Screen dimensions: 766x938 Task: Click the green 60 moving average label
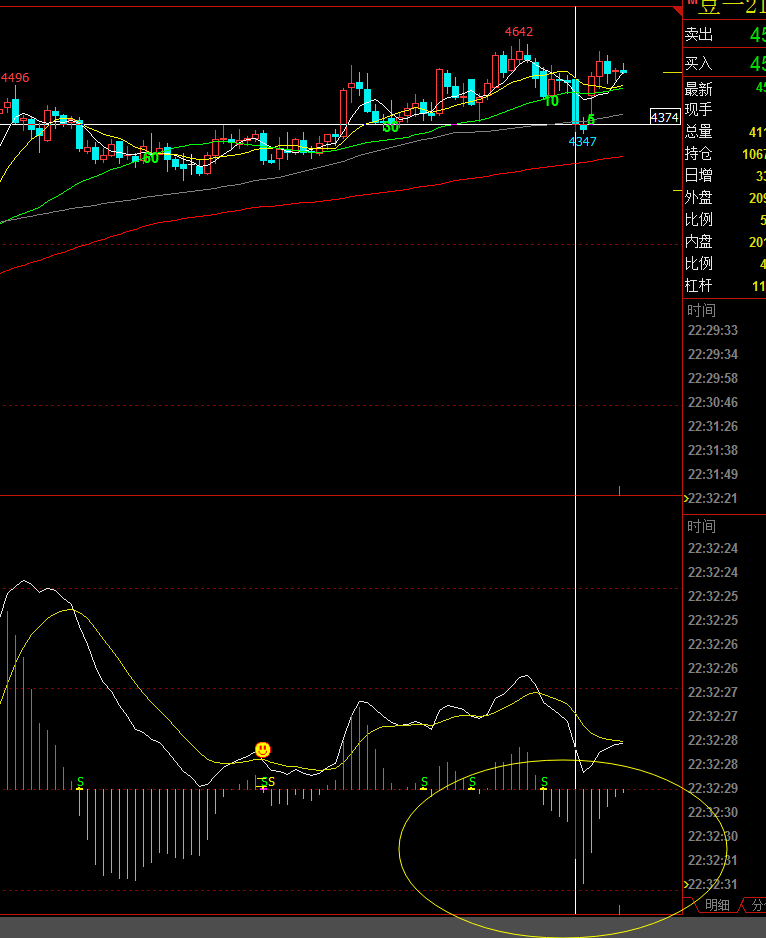coord(150,158)
